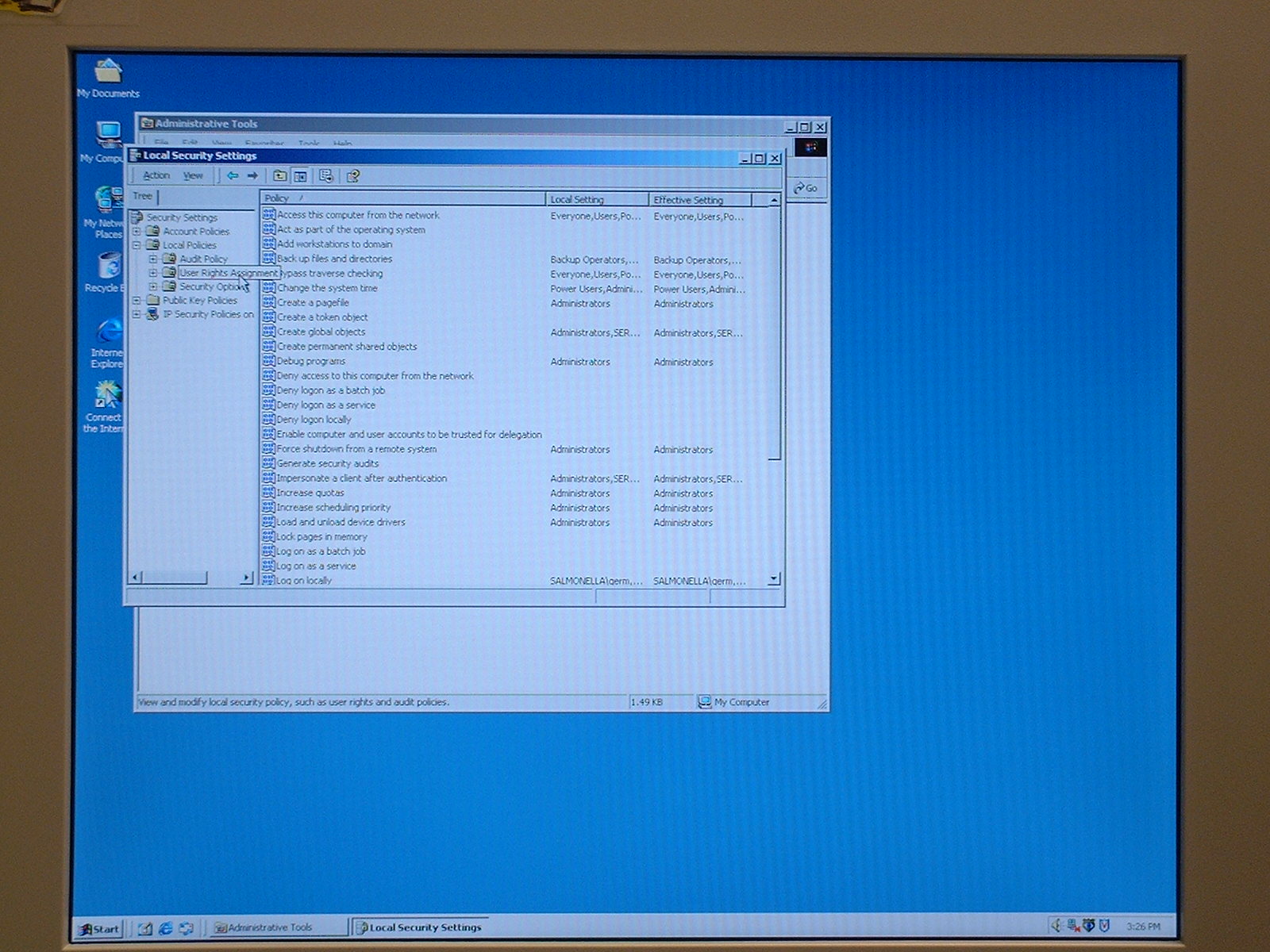1270x952 pixels.
Task: Click the Start button
Action: coord(98,928)
